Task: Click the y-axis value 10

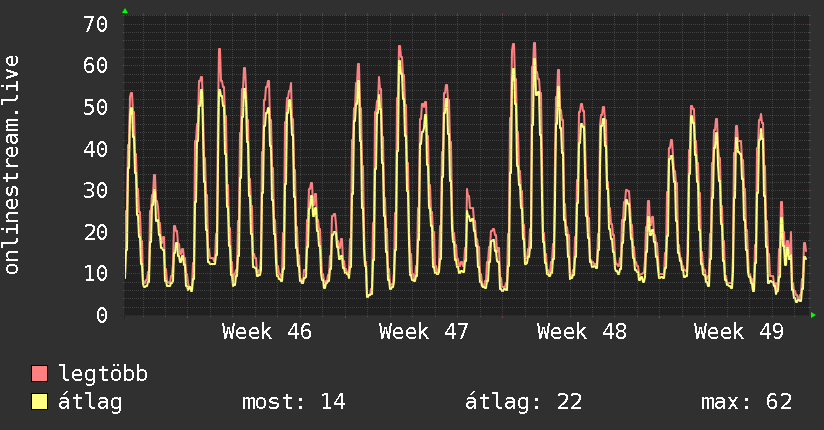Action: pyautogui.click(x=96, y=273)
